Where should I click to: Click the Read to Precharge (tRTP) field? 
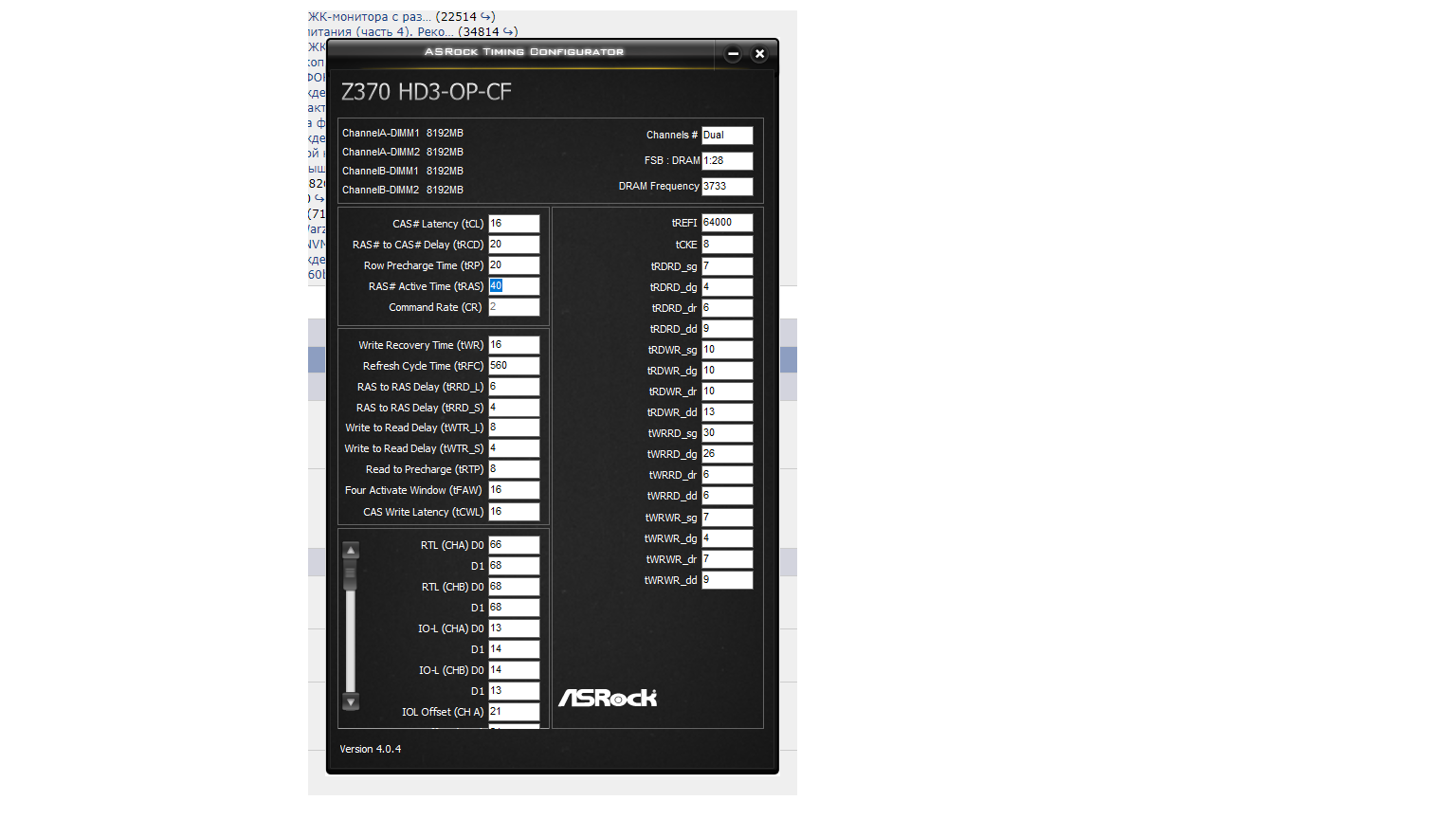tap(514, 469)
